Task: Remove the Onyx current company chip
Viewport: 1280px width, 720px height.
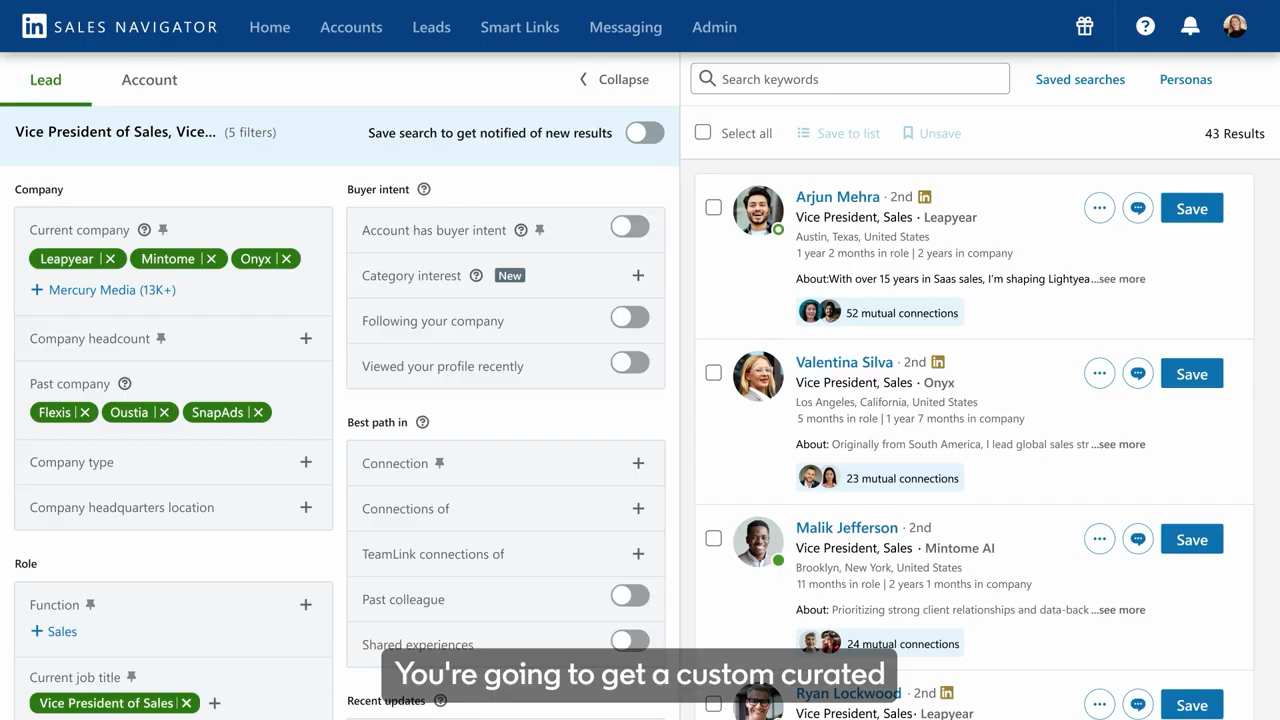Action: [286, 259]
